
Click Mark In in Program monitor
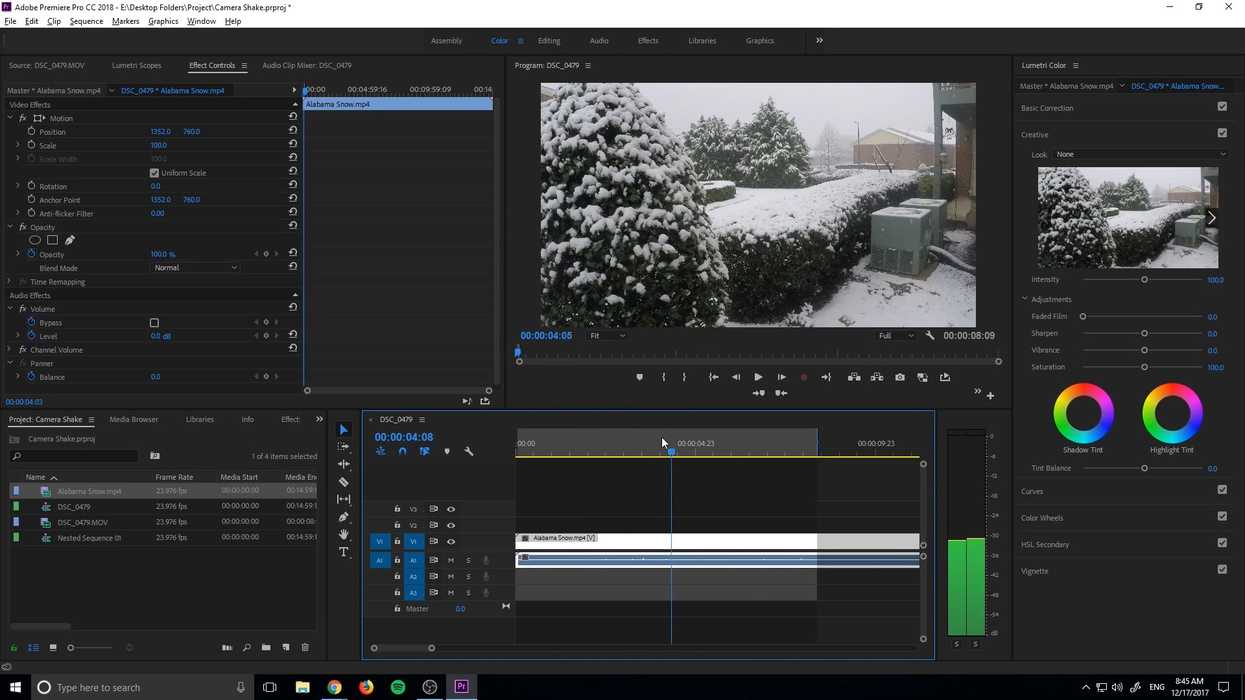pyautogui.click(x=664, y=377)
